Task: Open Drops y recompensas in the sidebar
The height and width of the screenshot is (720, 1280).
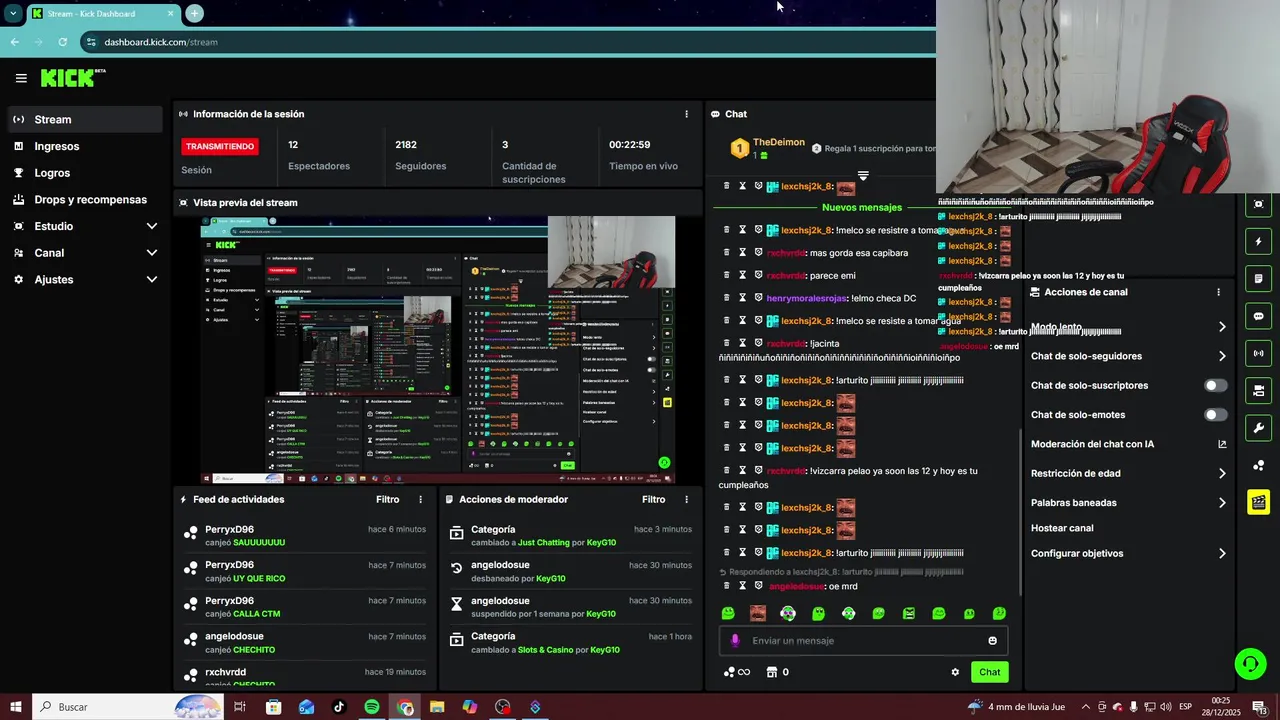Action: tap(85, 199)
